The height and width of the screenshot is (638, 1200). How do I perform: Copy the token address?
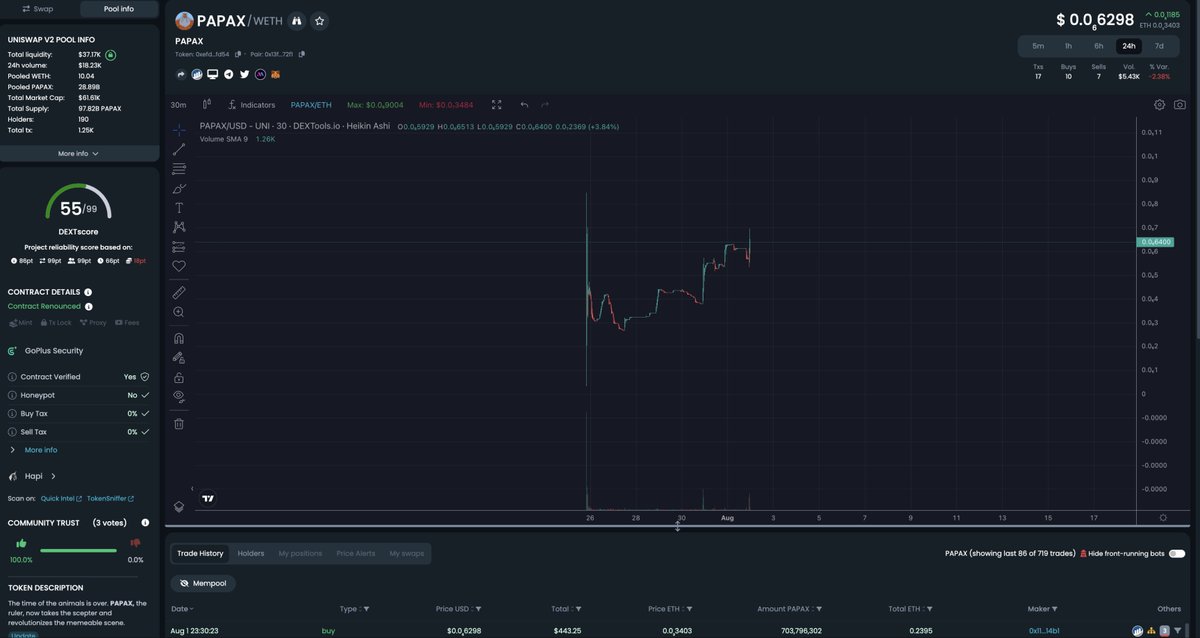tap(238, 54)
